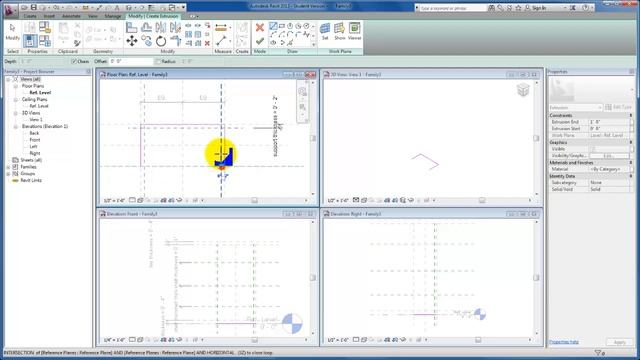Select Revit Links in Project Browser
The height and width of the screenshot is (360, 640).
pos(31,180)
